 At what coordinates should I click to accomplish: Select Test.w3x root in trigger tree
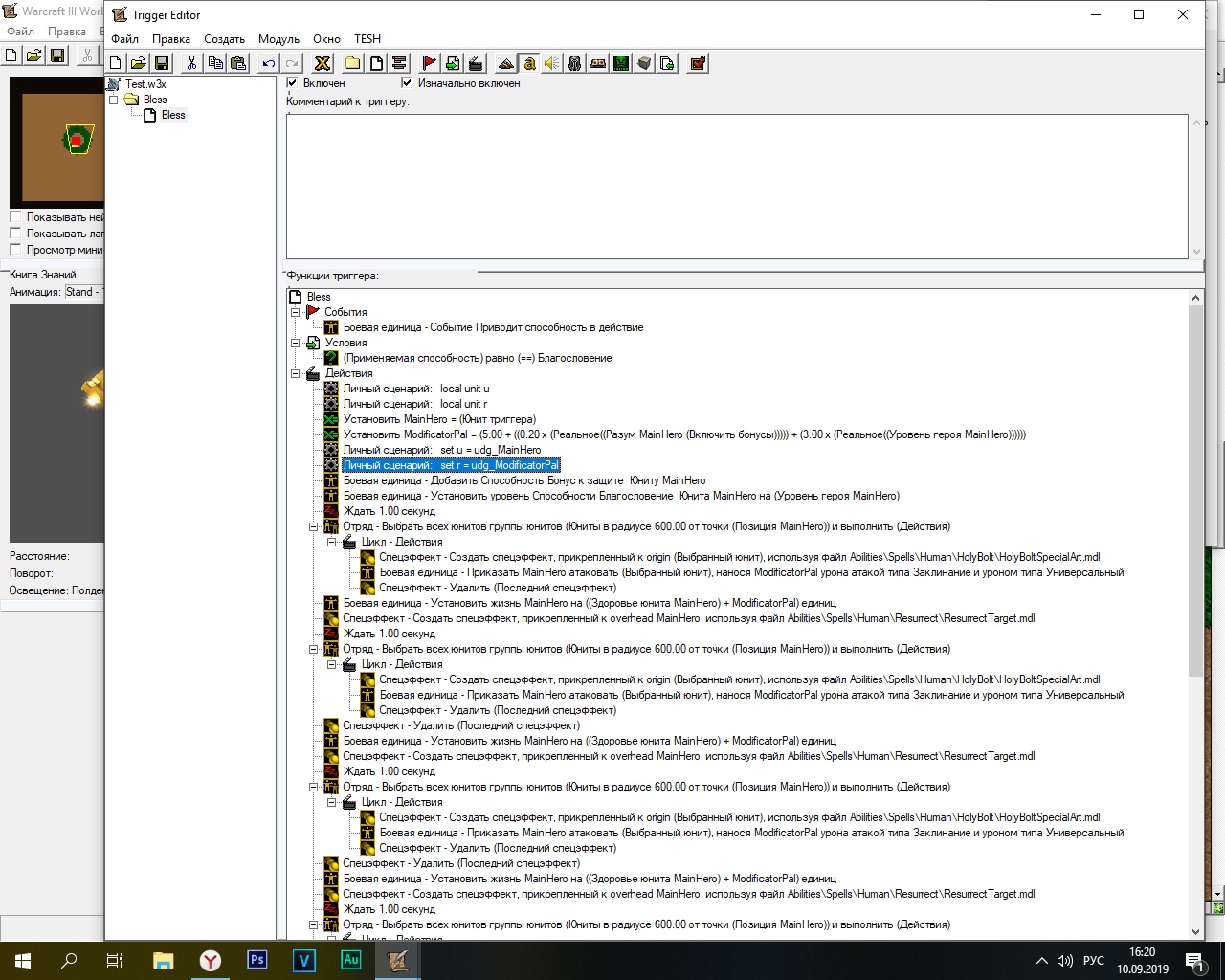pyautogui.click(x=145, y=84)
